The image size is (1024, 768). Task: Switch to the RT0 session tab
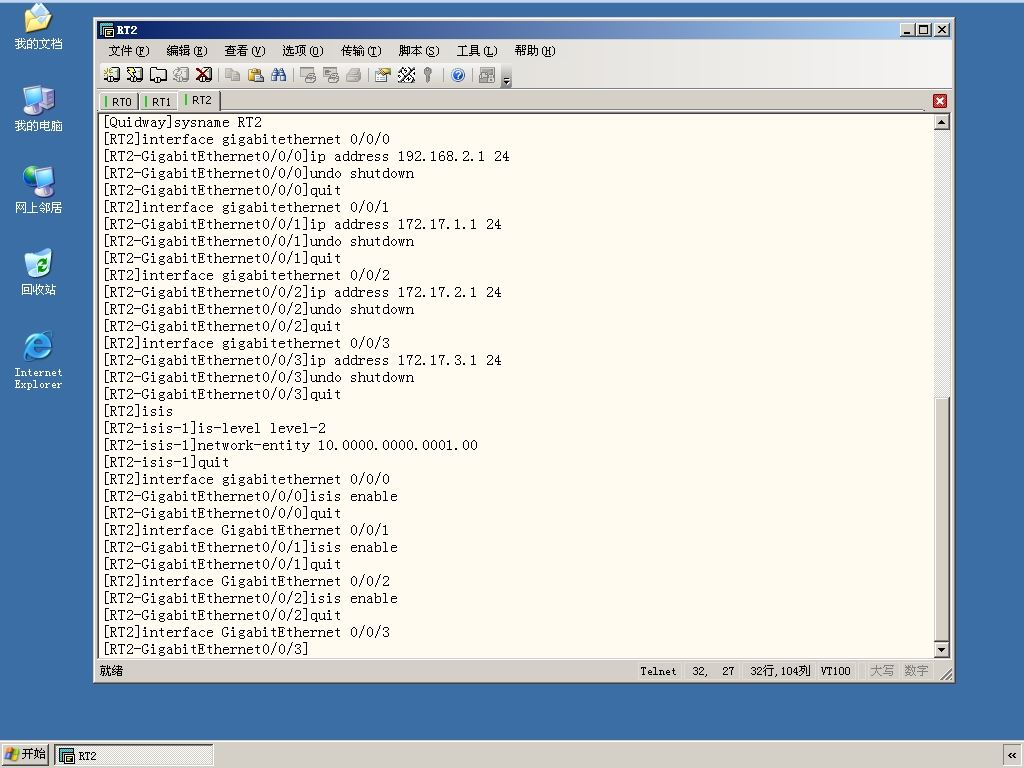tap(120, 101)
